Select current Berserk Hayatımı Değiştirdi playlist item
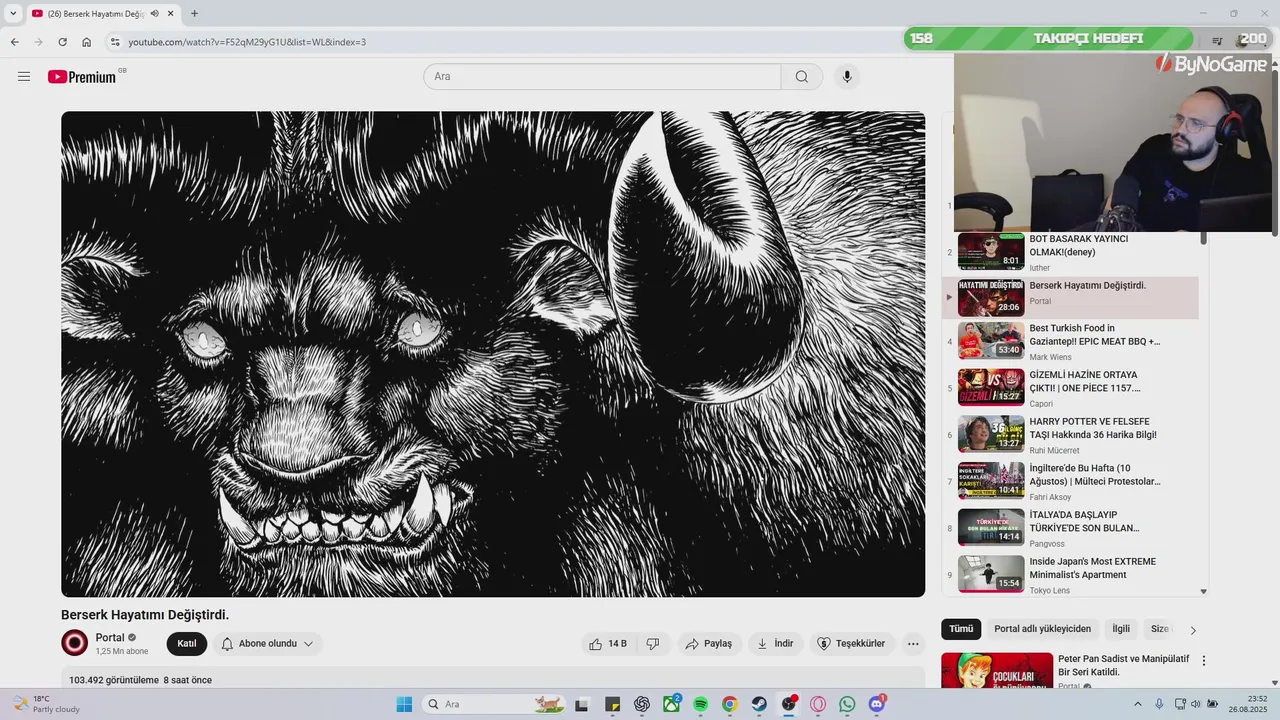This screenshot has height=720, width=1280. [x=1070, y=298]
